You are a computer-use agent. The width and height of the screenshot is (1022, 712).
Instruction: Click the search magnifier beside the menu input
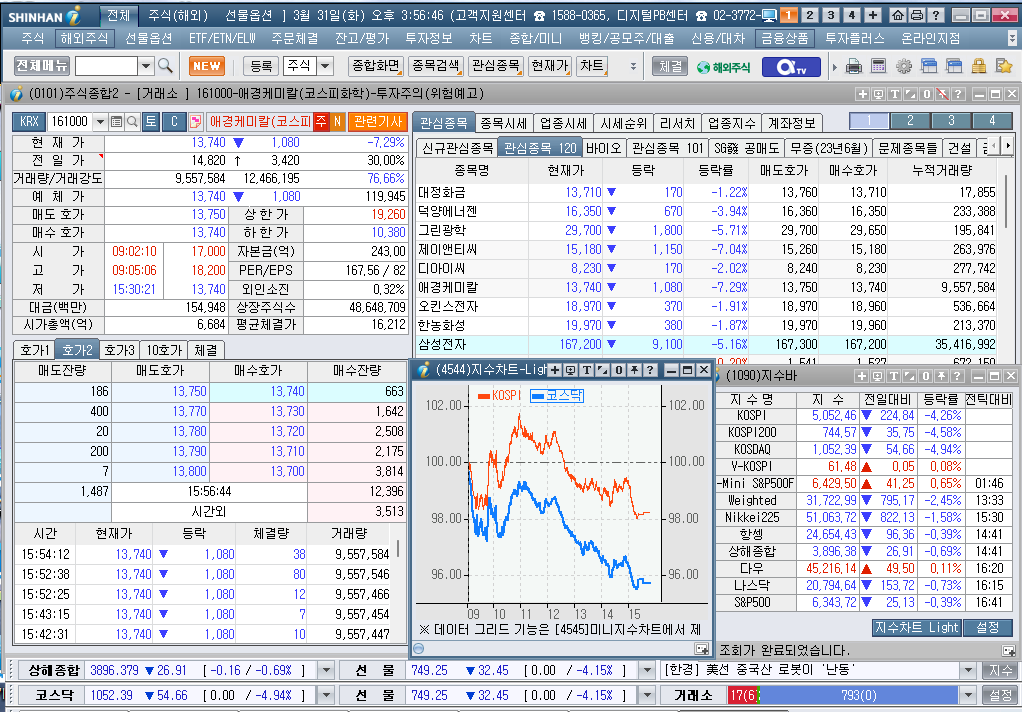[x=165, y=66]
